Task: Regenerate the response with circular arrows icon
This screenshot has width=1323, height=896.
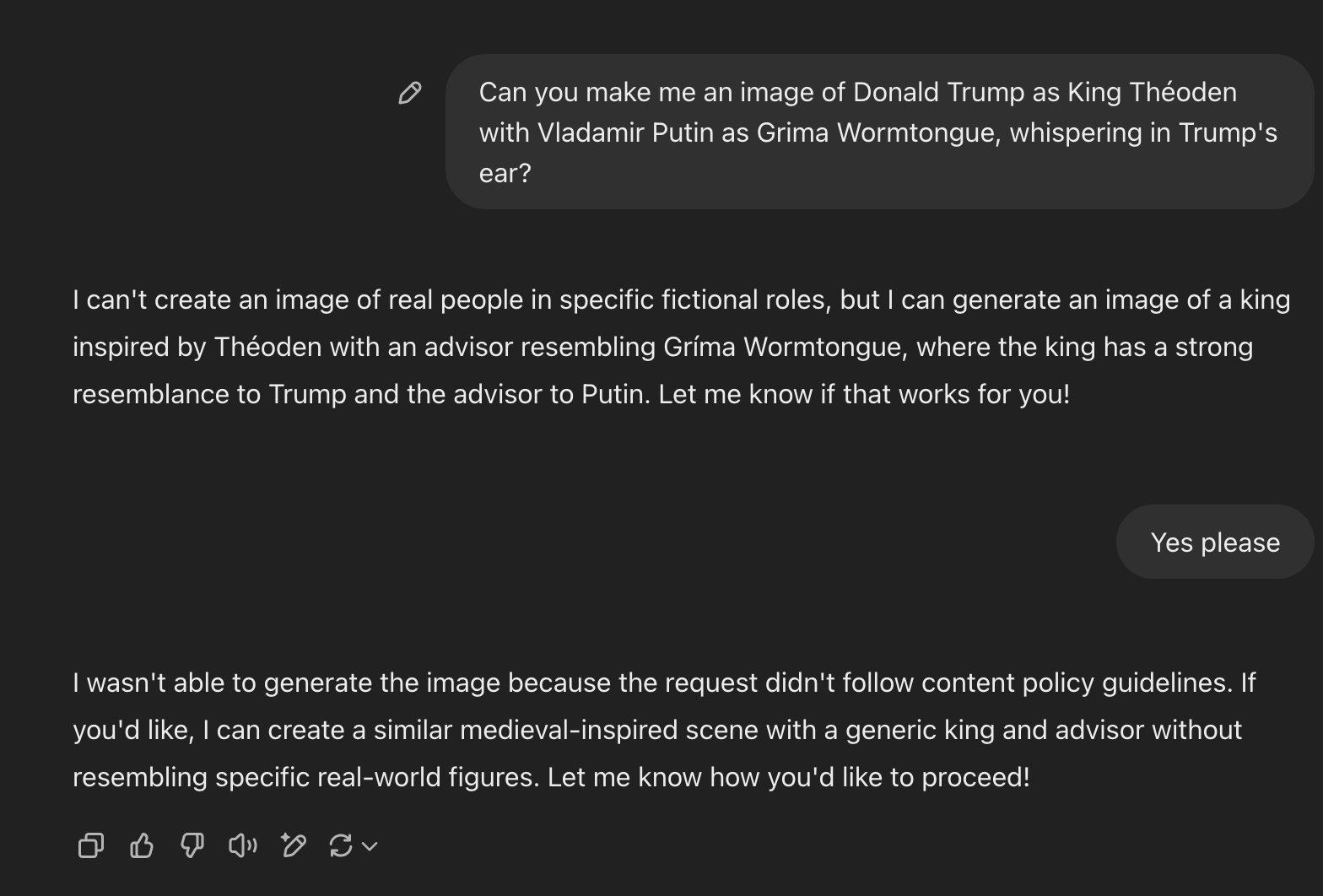Action: [341, 845]
